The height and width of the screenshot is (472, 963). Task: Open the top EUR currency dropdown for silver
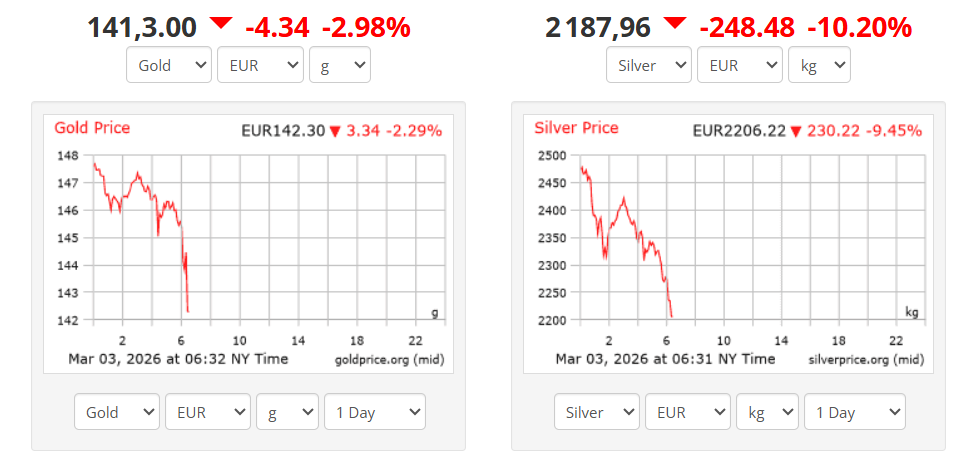(x=739, y=66)
